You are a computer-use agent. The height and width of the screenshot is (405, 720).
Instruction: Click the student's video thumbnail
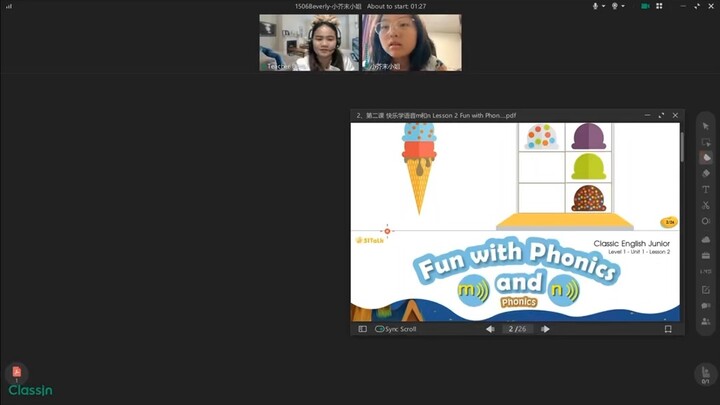[x=412, y=42]
